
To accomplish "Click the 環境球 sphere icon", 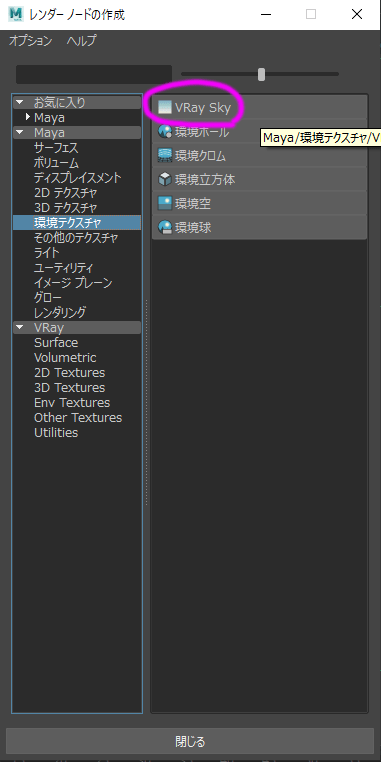I will (165, 227).
